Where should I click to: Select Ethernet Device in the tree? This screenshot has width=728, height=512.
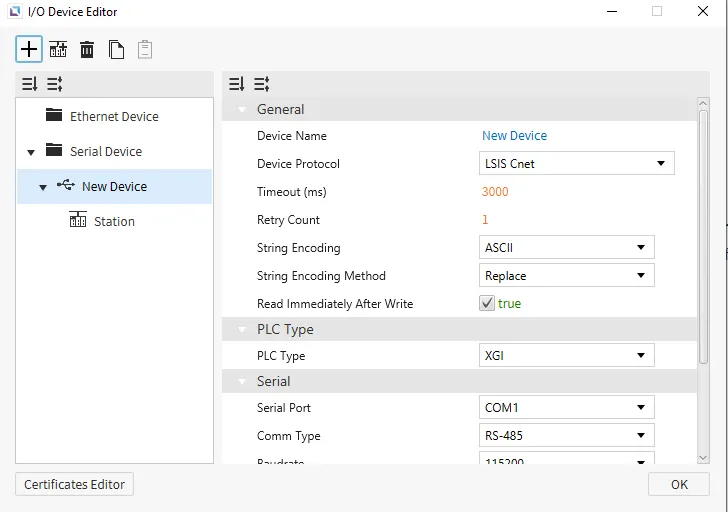point(113,117)
